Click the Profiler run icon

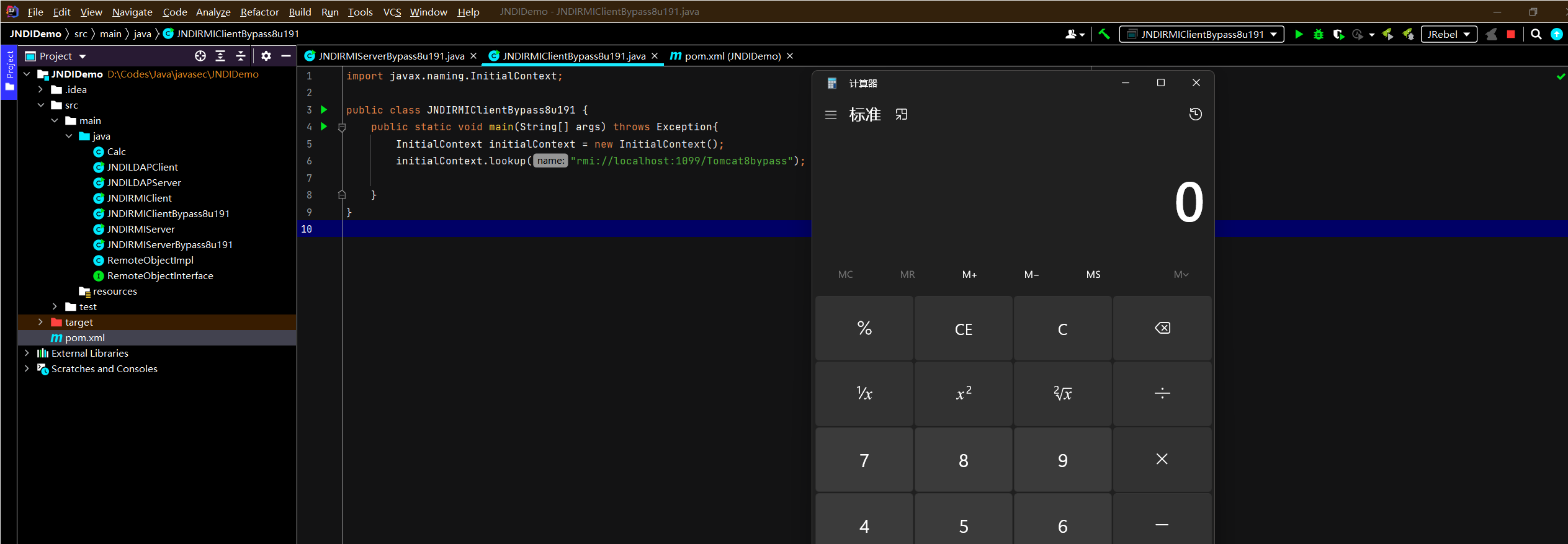click(x=1357, y=34)
